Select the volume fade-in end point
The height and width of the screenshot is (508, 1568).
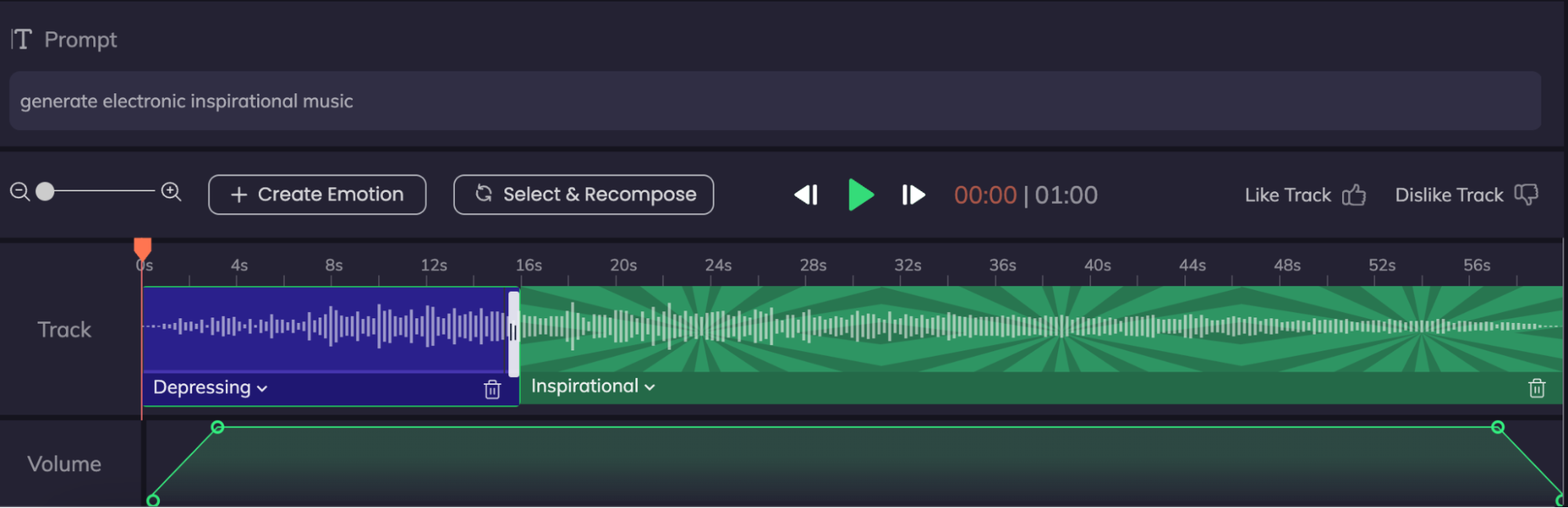click(x=218, y=427)
